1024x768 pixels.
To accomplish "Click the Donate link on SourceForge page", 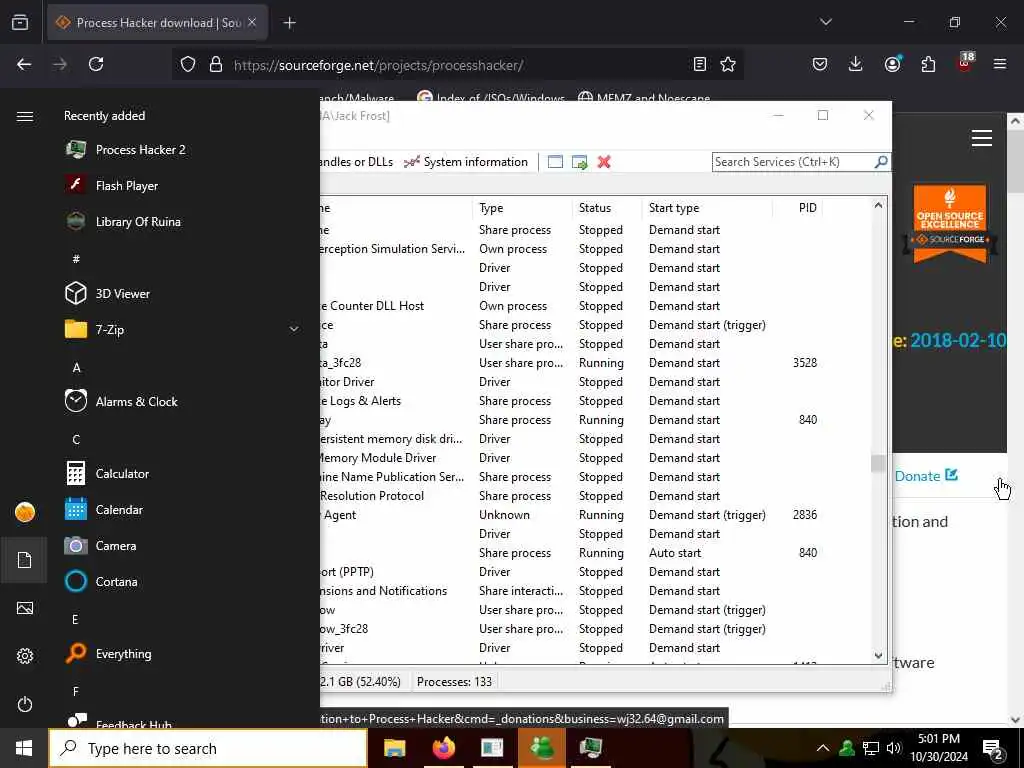I will [926, 475].
